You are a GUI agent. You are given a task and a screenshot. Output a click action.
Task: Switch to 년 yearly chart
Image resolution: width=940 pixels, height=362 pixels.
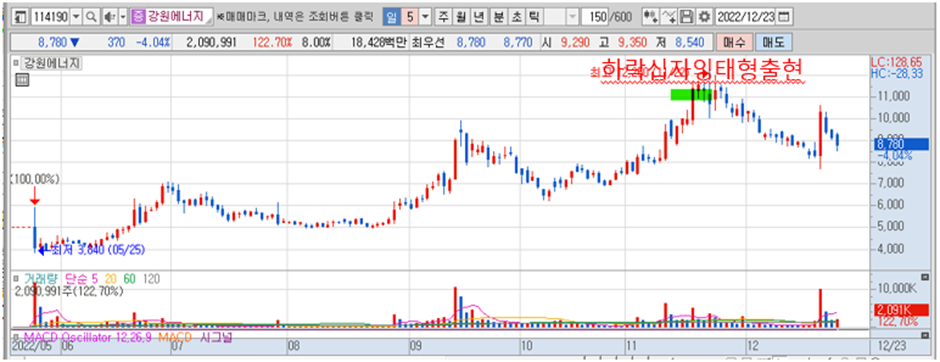478,17
